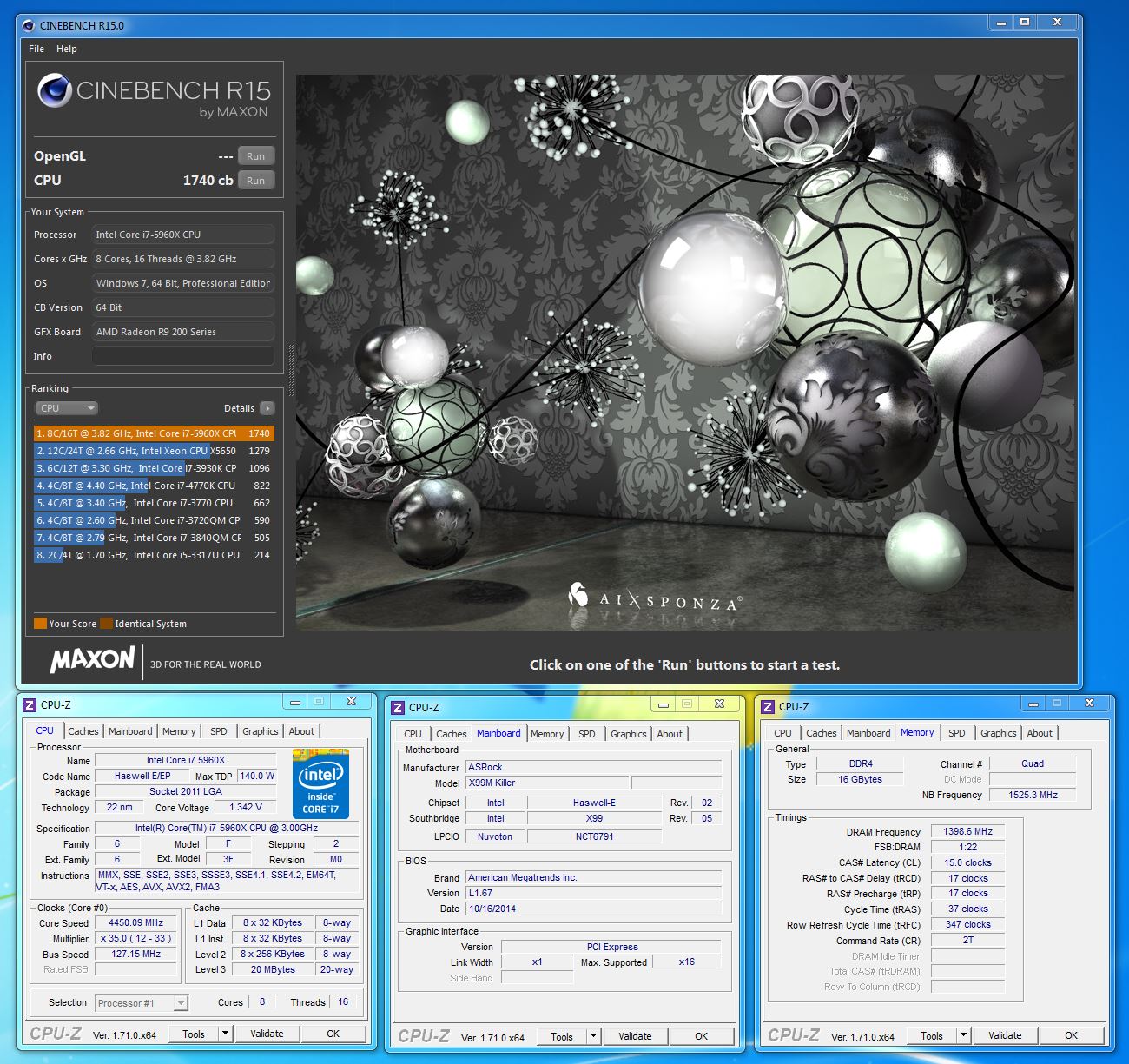This screenshot has width=1129, height=1064.
Task: Select ranking row i7-3770 662
Action: [154, 503]
